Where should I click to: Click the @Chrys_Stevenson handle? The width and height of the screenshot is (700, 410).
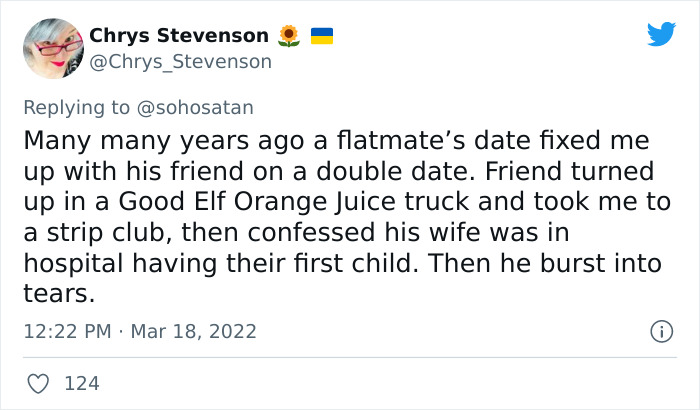180,62
